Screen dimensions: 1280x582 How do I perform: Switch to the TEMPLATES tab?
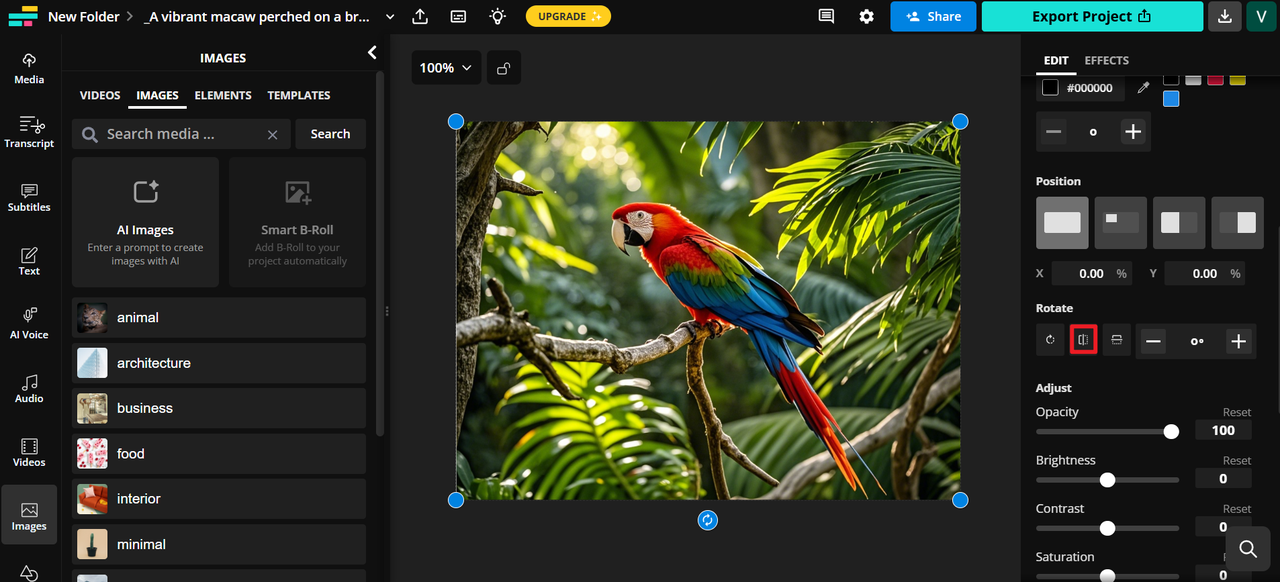299,95
